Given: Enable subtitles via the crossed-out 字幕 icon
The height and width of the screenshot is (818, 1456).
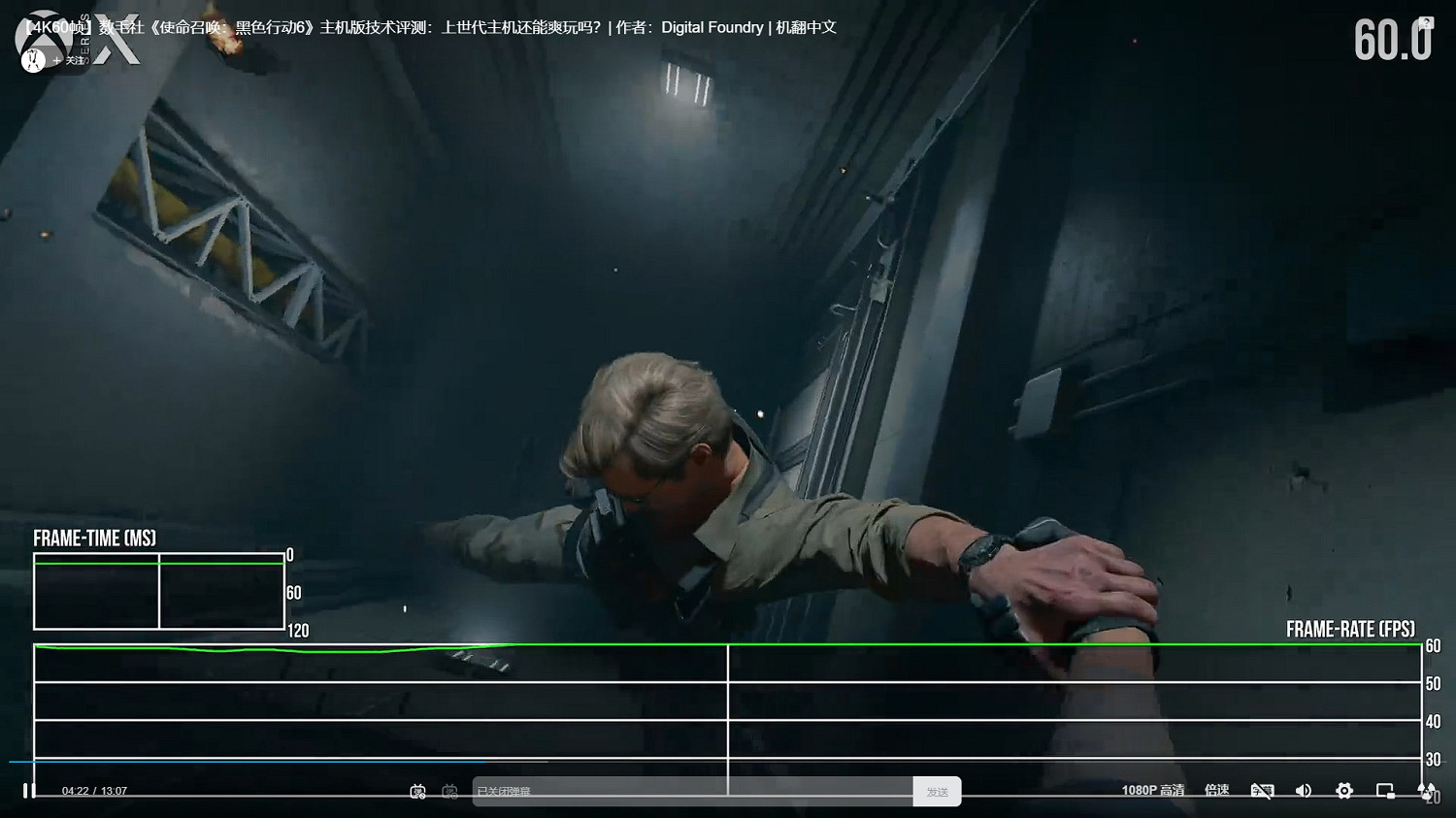Looking at the screenshot, I should tap(1262, 790).
